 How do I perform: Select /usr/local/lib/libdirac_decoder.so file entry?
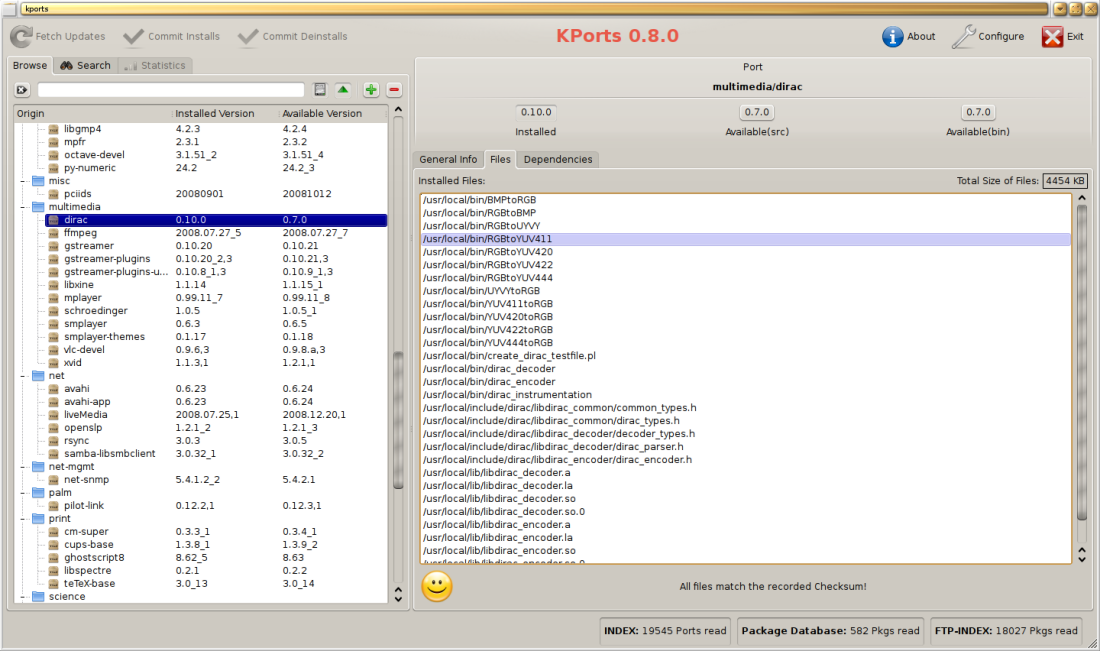click(x=746, y=499)
